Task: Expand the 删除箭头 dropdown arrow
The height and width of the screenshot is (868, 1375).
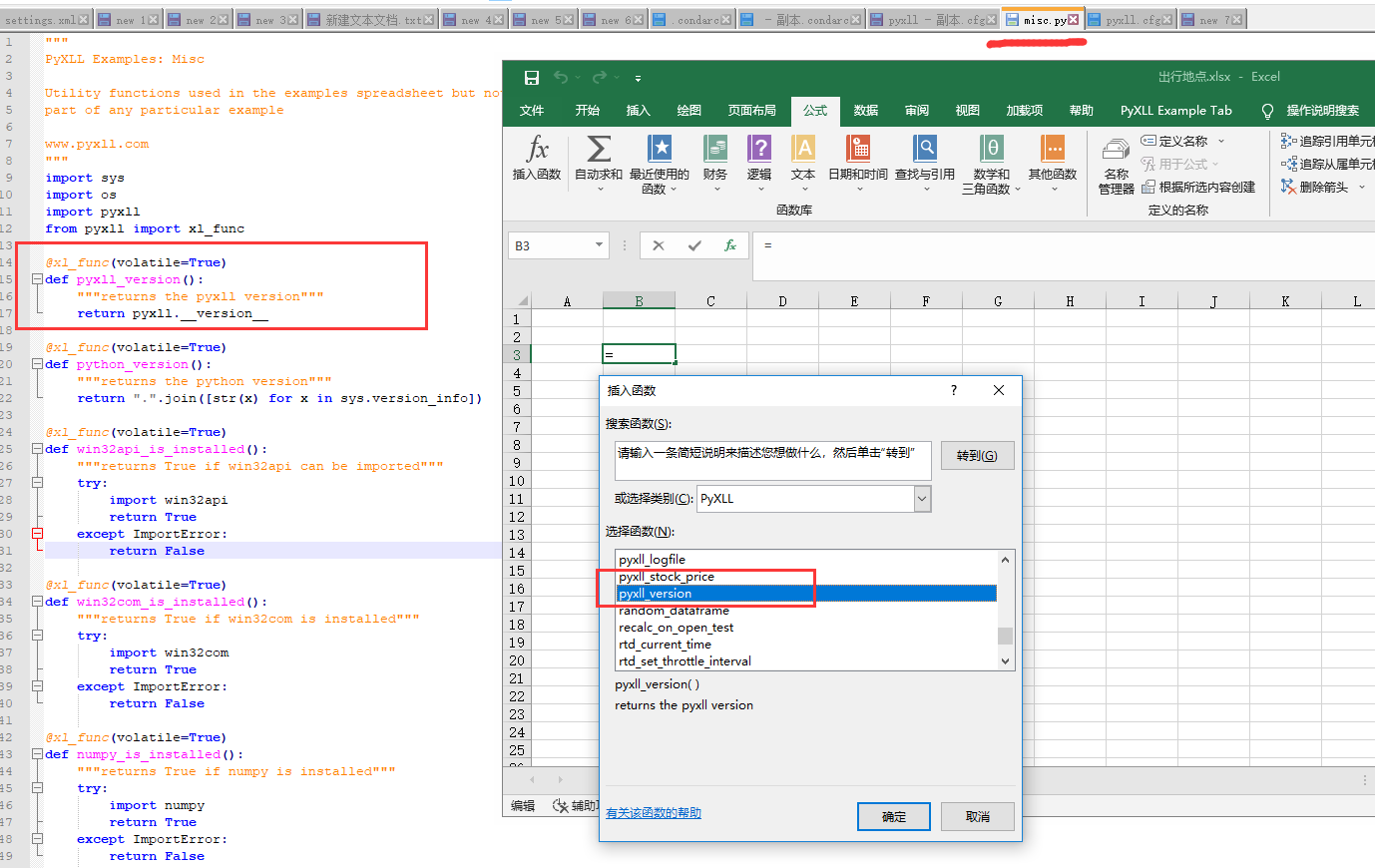Action: pos(1362,188)
